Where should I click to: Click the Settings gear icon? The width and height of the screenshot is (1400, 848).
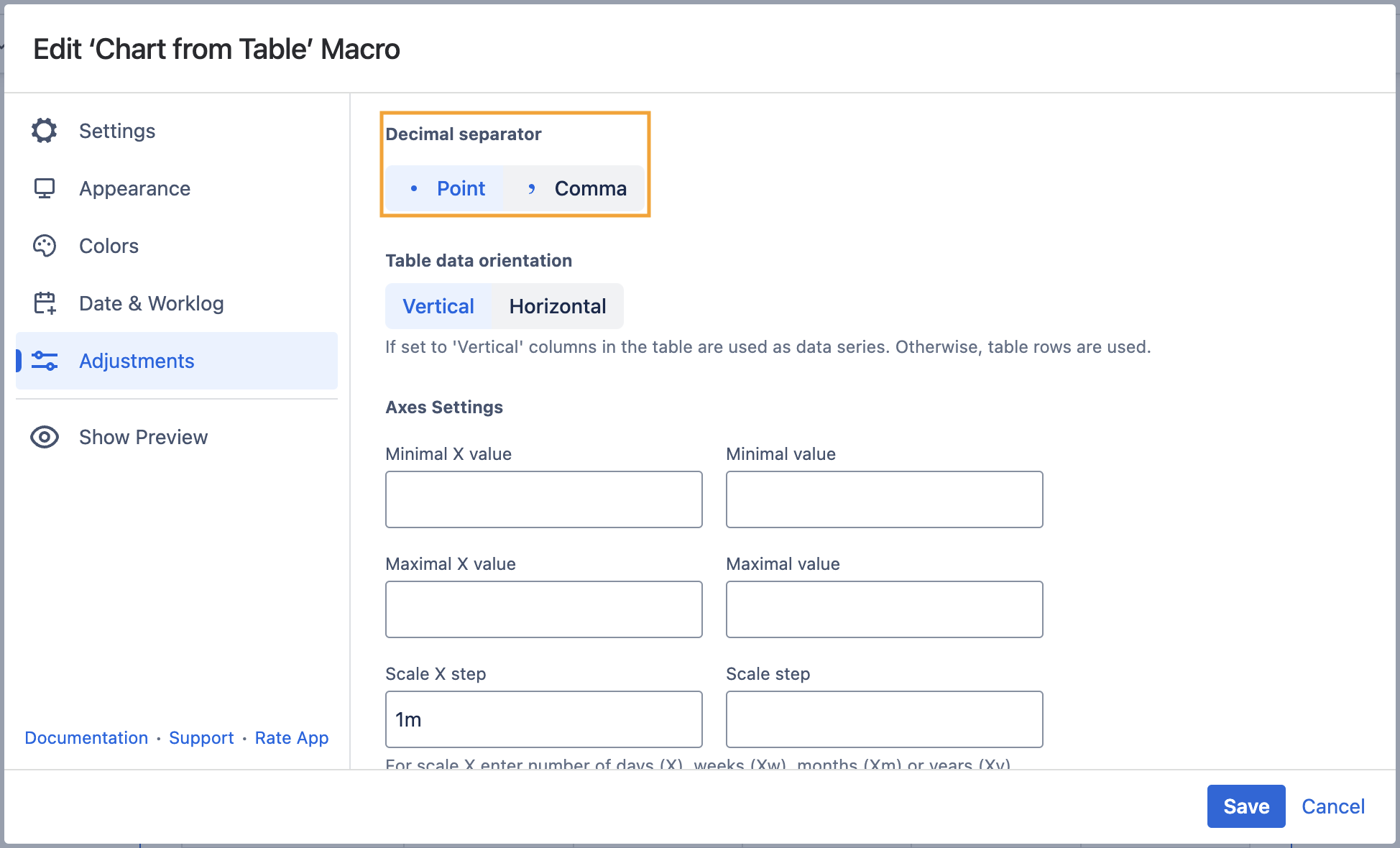pyautogui.click(x=44, y=131)
